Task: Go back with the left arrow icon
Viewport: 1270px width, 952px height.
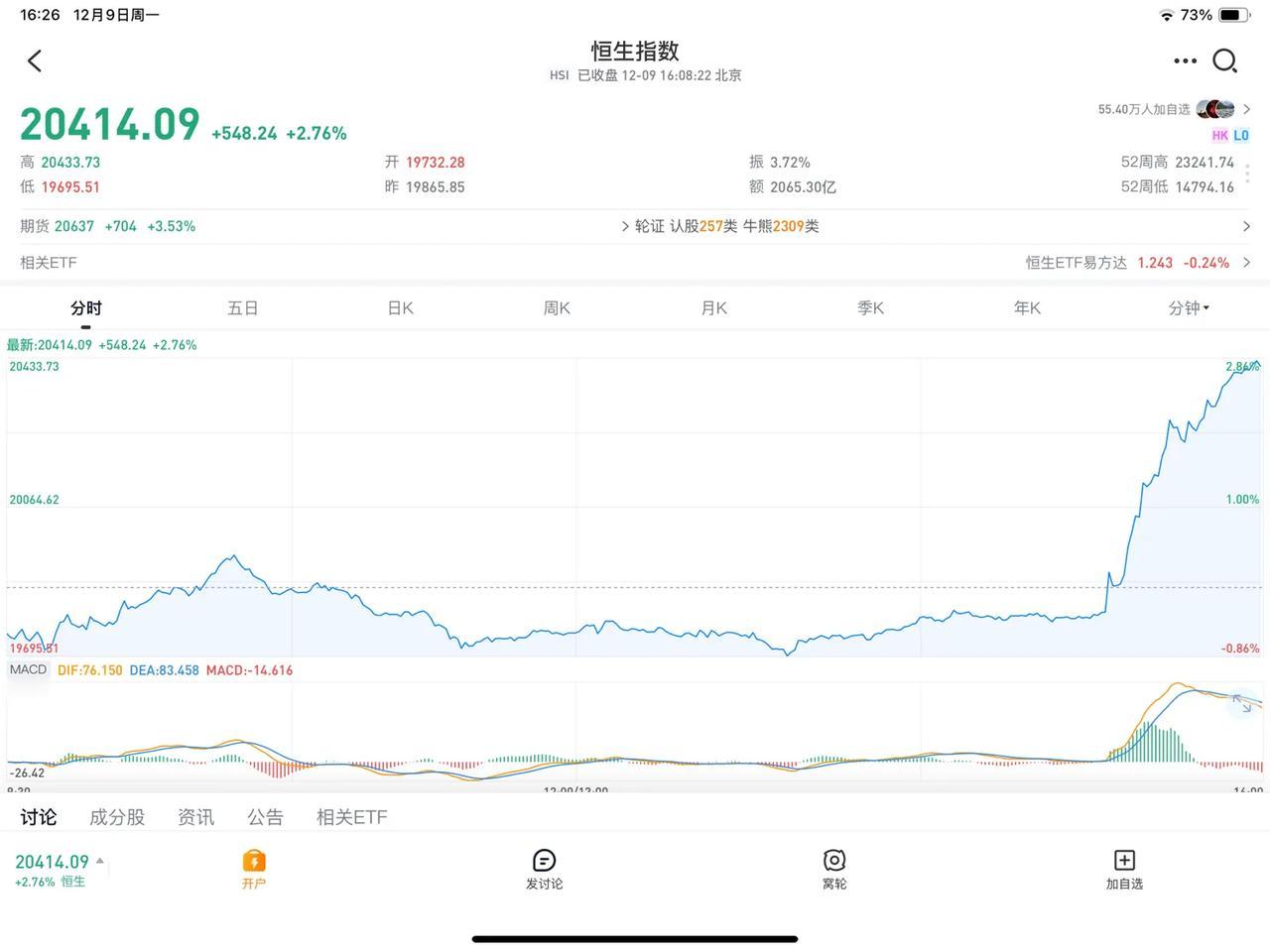Action: point(35,61)
